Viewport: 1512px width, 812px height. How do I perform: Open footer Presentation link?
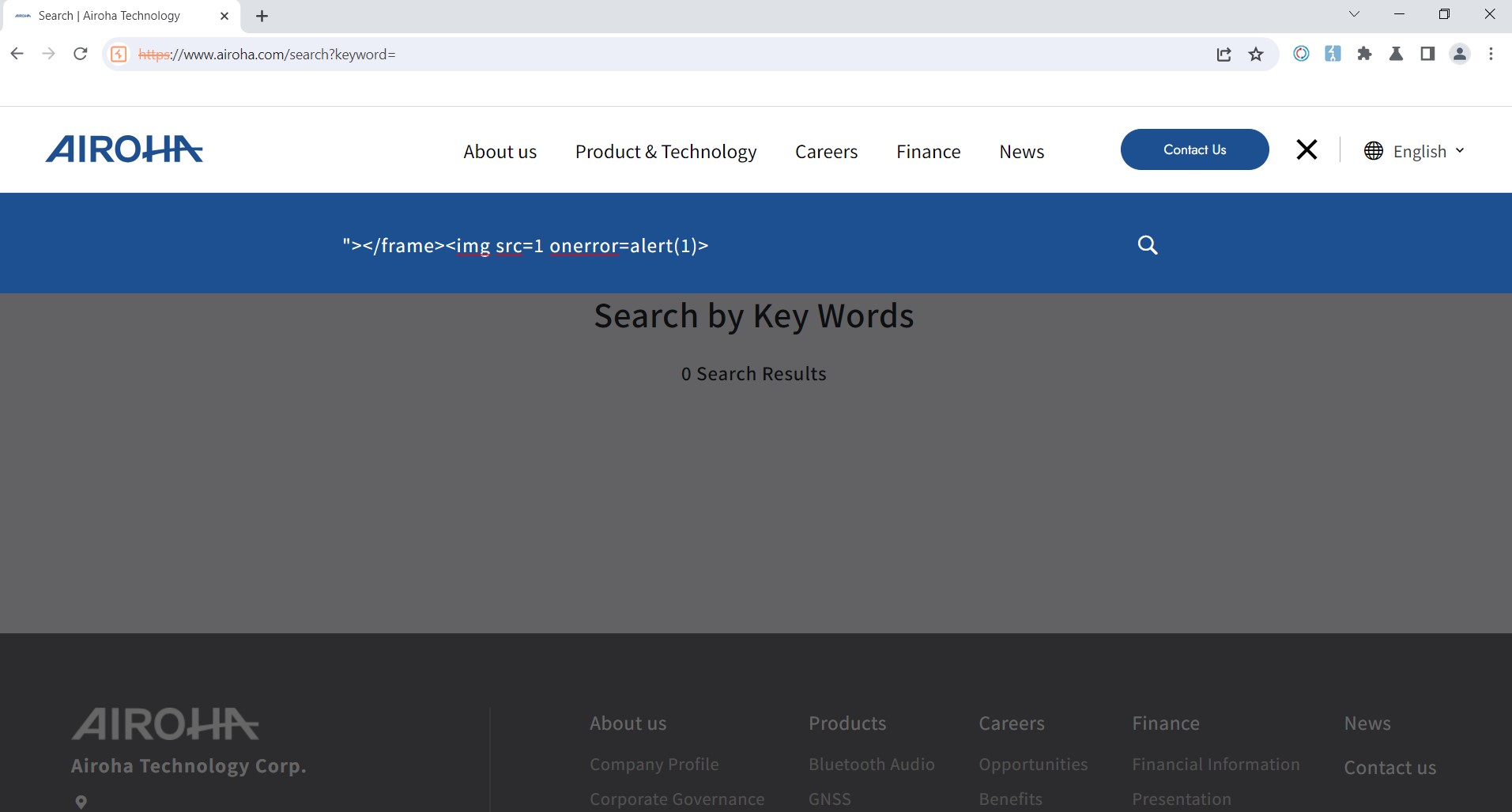[x=1182, y=799]
